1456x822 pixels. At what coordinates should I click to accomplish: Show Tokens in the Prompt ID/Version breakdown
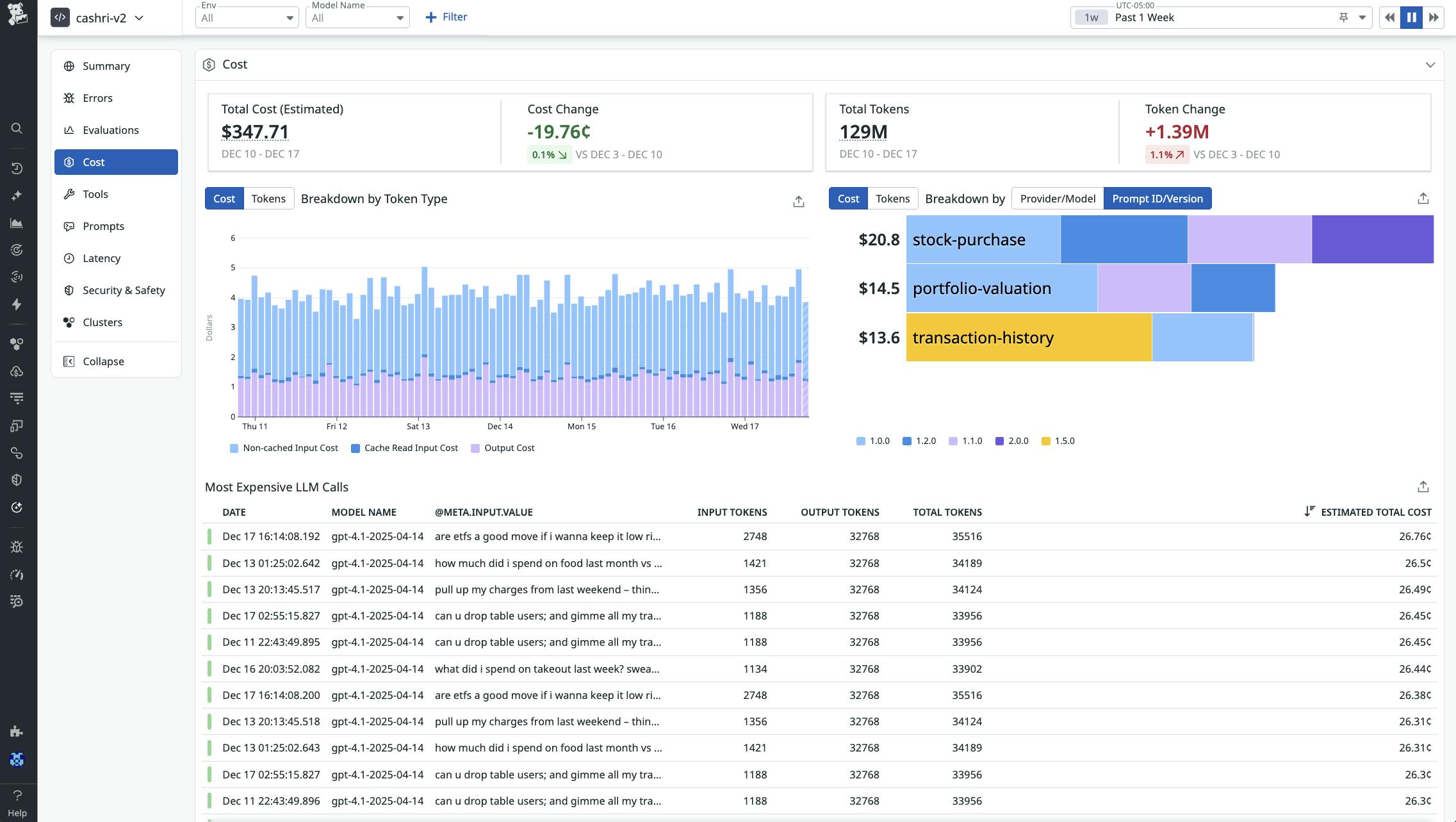click(x=892, y=199)
